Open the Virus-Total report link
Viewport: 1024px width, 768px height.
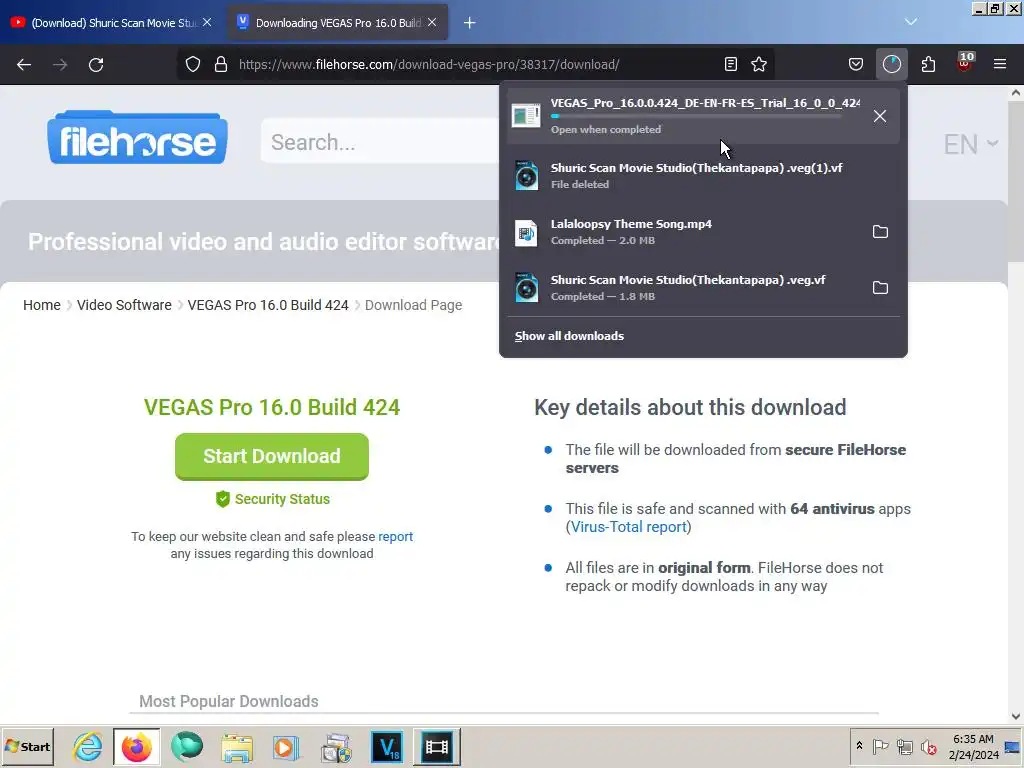coord(628,526)
